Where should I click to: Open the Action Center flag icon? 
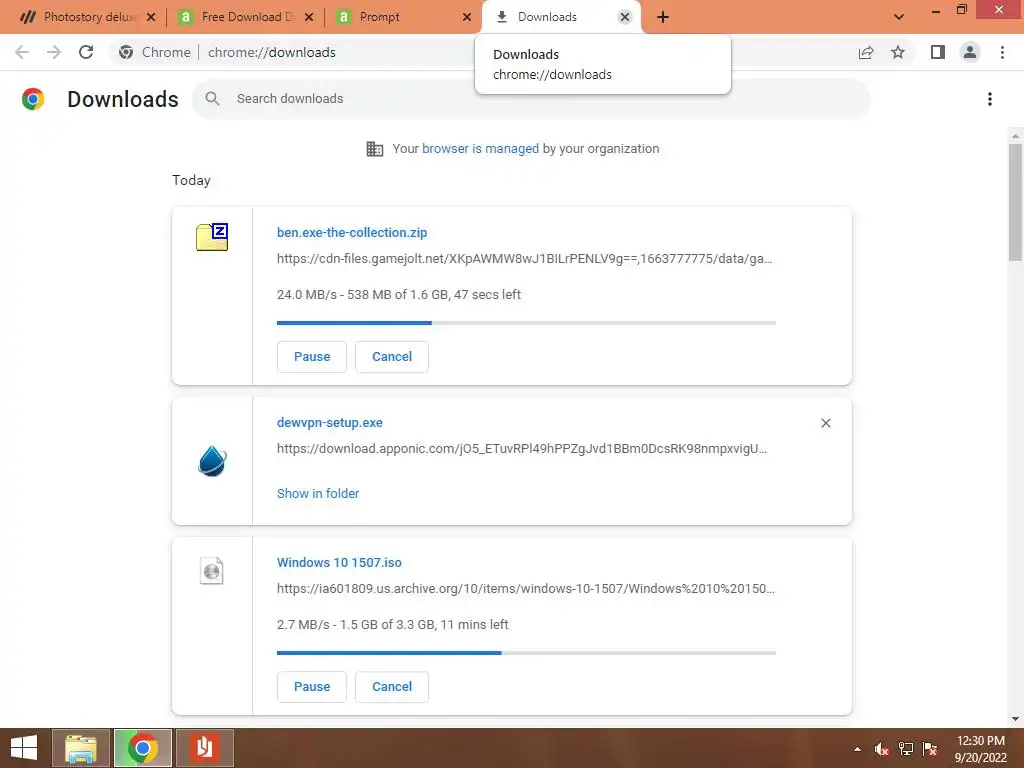pos(930,749)
